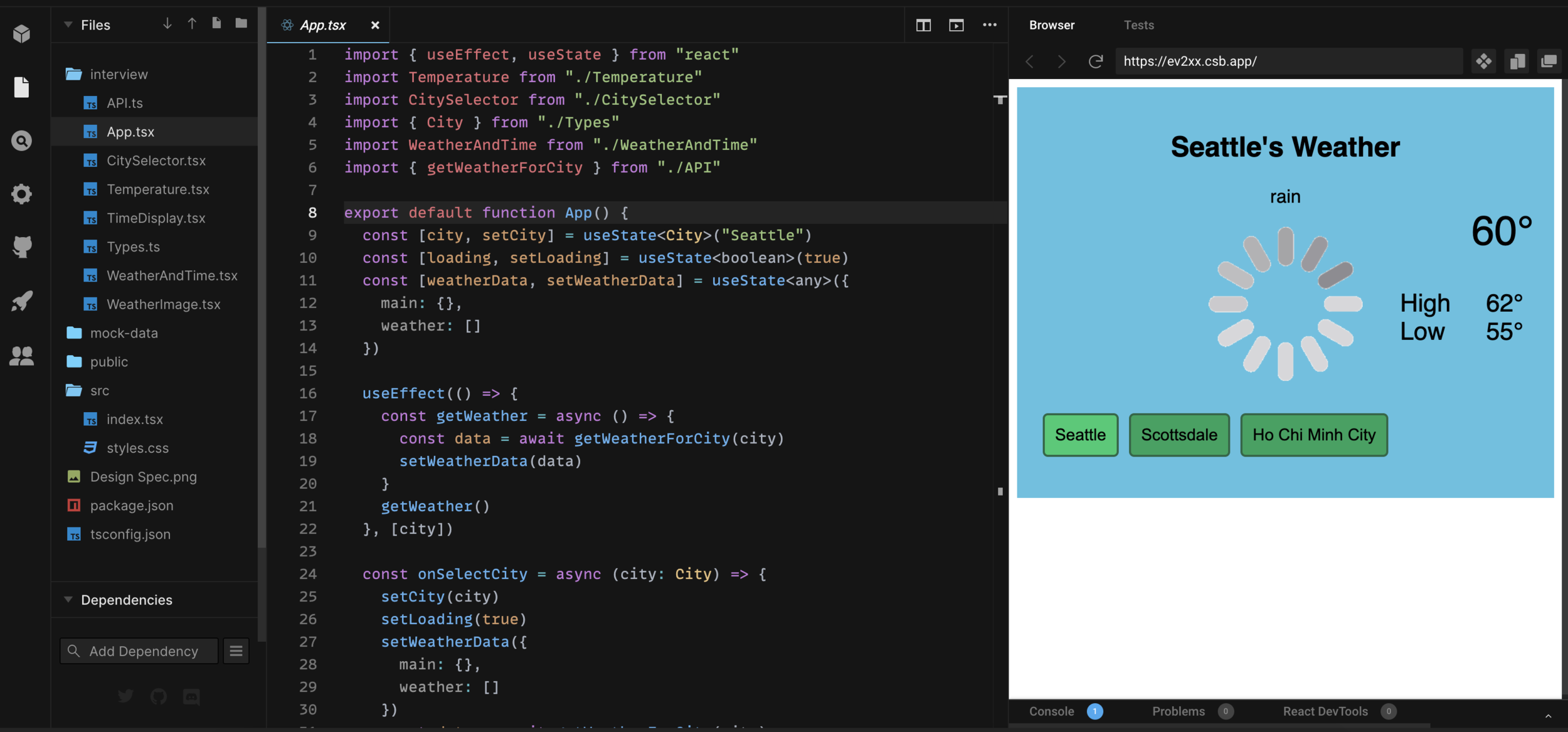Click the new file icon in Files header
The height and width of the screenshot is (732, 1568).
[216, 24]
